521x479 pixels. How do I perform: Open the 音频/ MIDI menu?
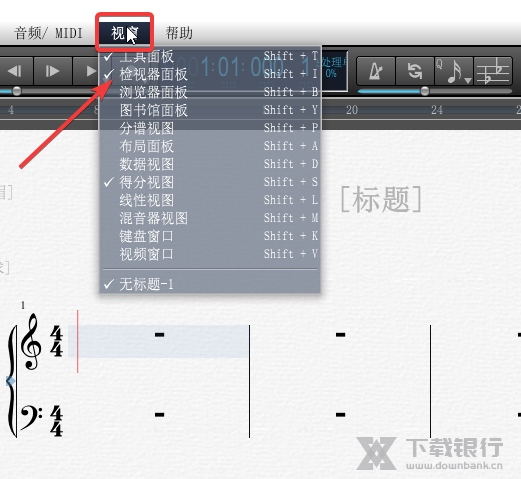pos(48,33)
